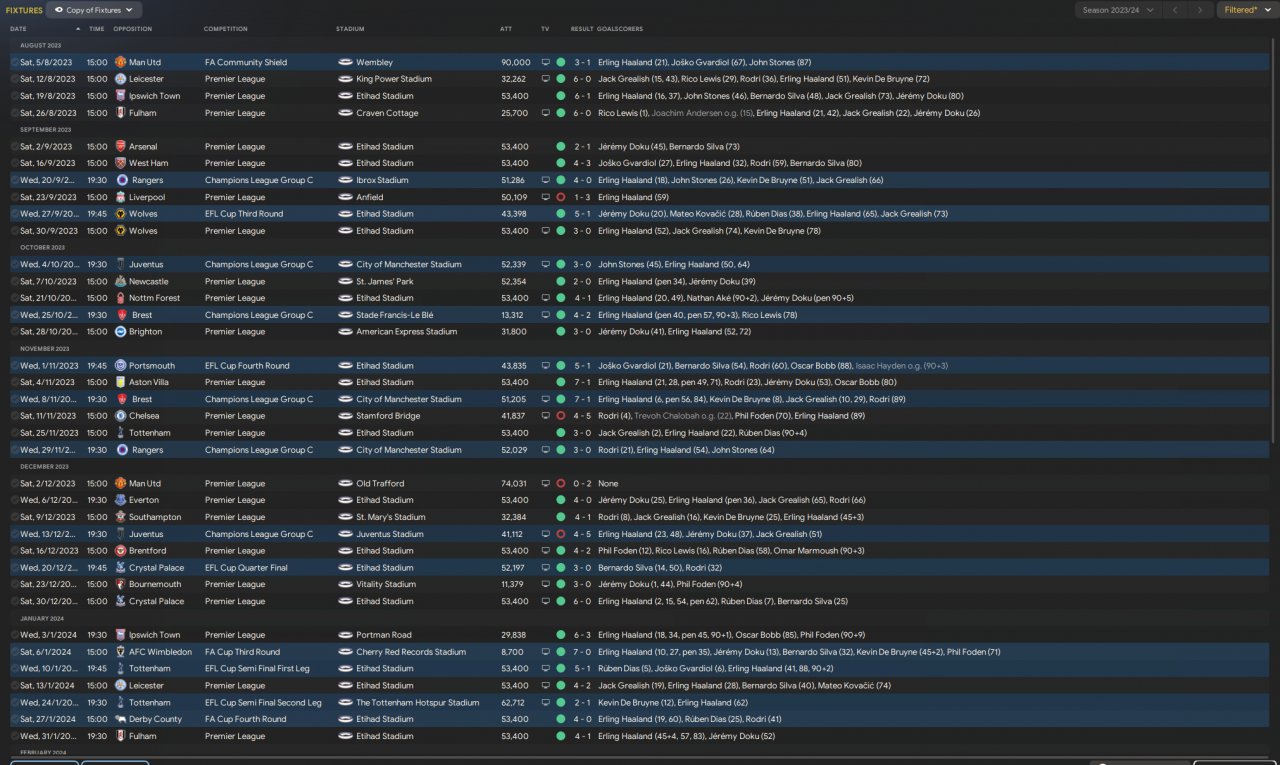This screenshot has height=765, width=1280.
Task: Open the Portman Road stadium link
Action: [x=384, y=635]
